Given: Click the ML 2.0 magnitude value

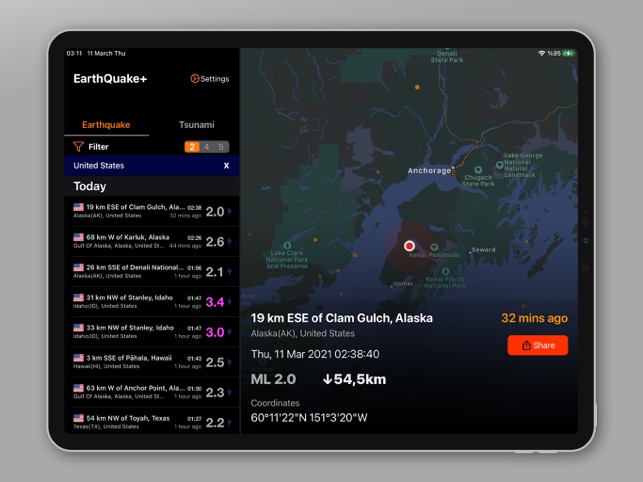Looking at the screenshot, I should coord(273,379).
